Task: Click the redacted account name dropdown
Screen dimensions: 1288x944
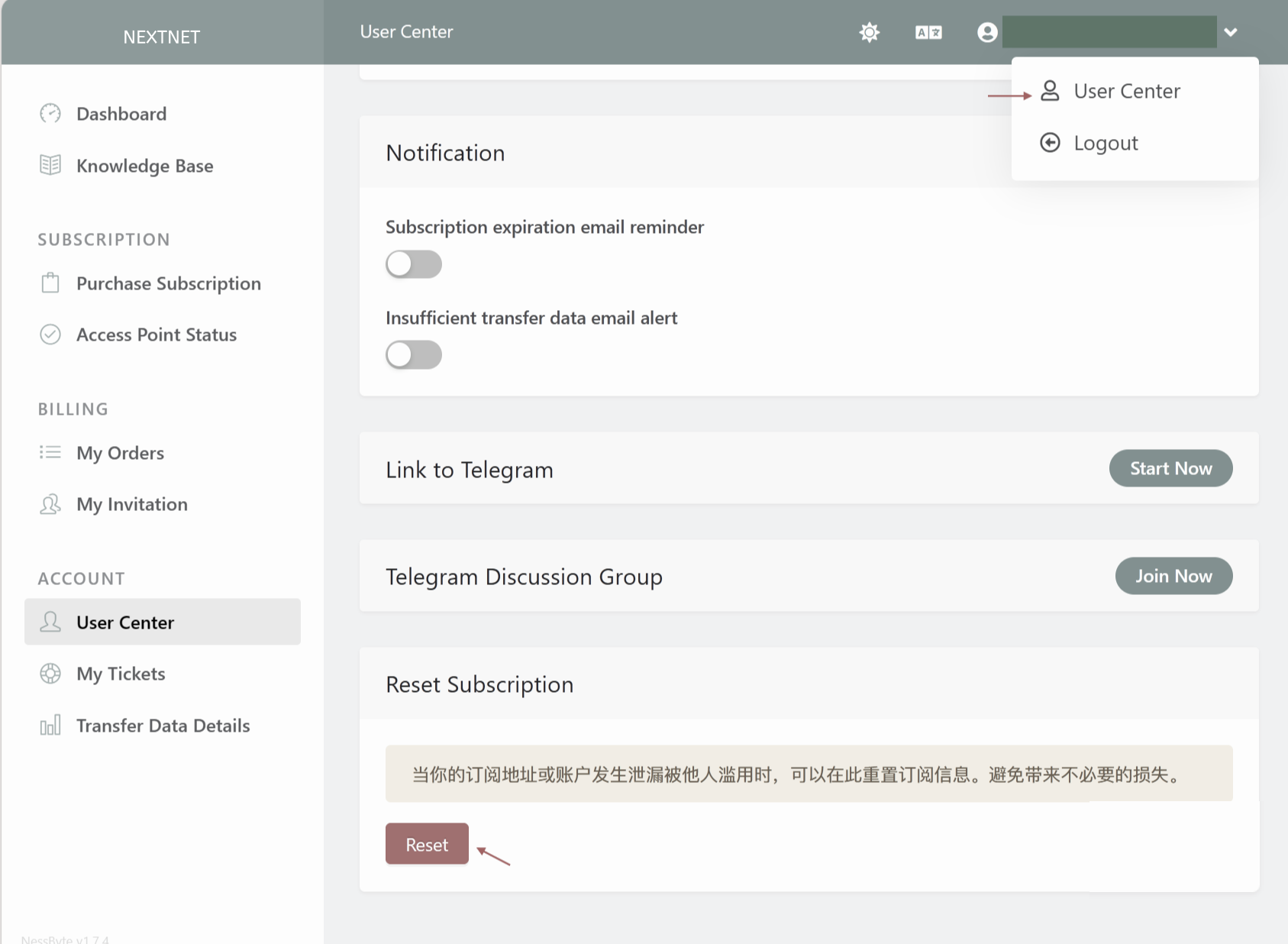Action: click(x=1109, y=32)
